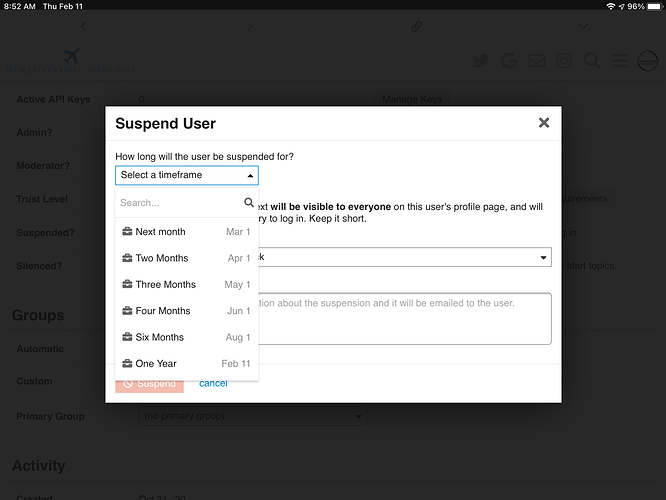Screen dimensions: 666x500
Task: Click the Manage Keys button
Action: click(412, 99)
